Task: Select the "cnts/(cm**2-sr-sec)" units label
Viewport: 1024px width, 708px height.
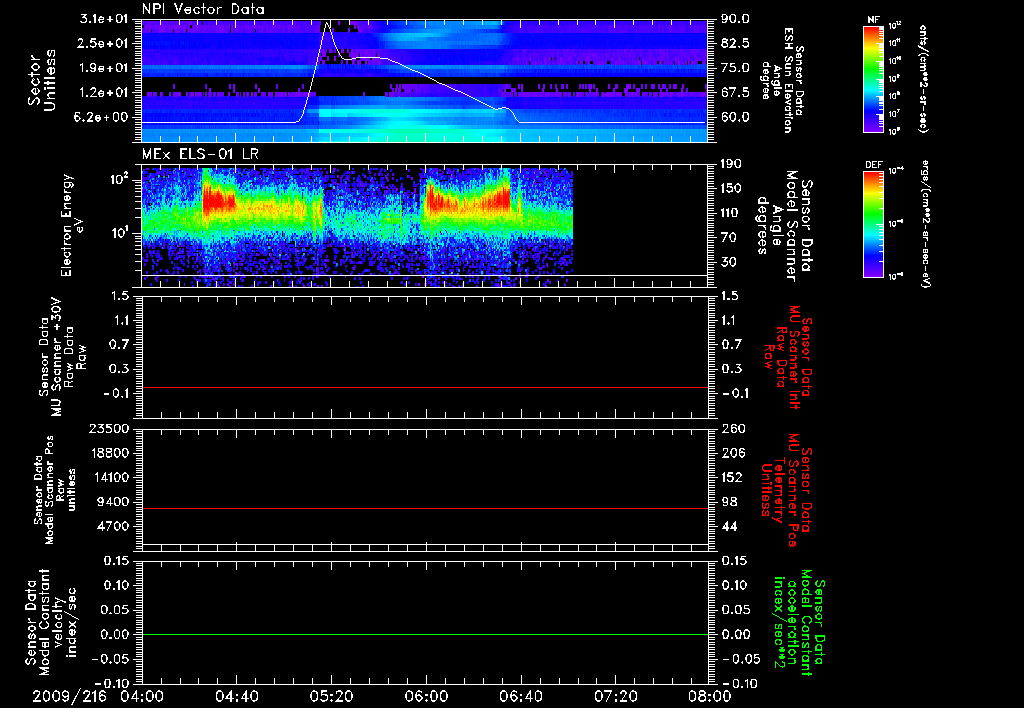Action: click(x=923, y=79)
